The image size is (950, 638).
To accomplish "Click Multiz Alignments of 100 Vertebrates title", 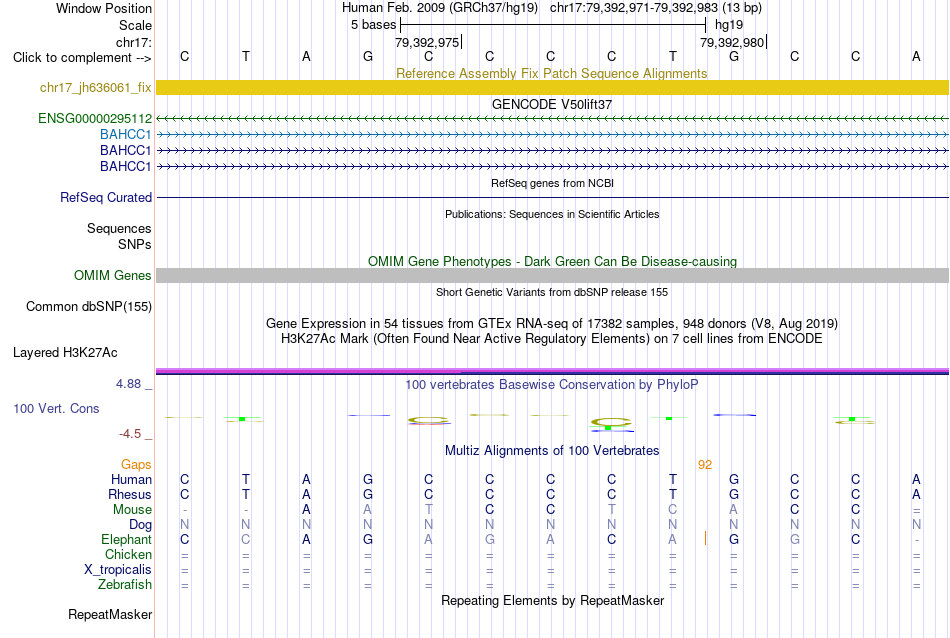I will point(552,451).
